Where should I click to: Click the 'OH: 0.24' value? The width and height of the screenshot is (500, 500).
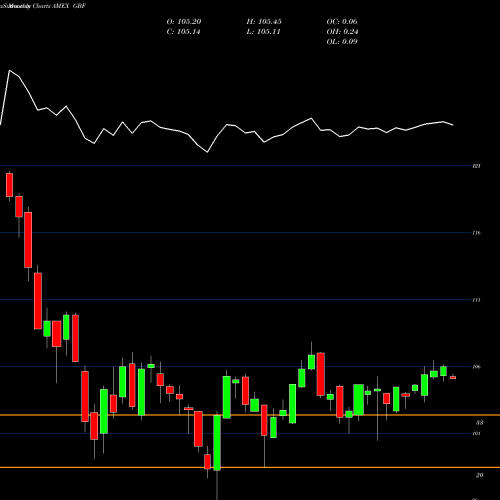point(342,32)
